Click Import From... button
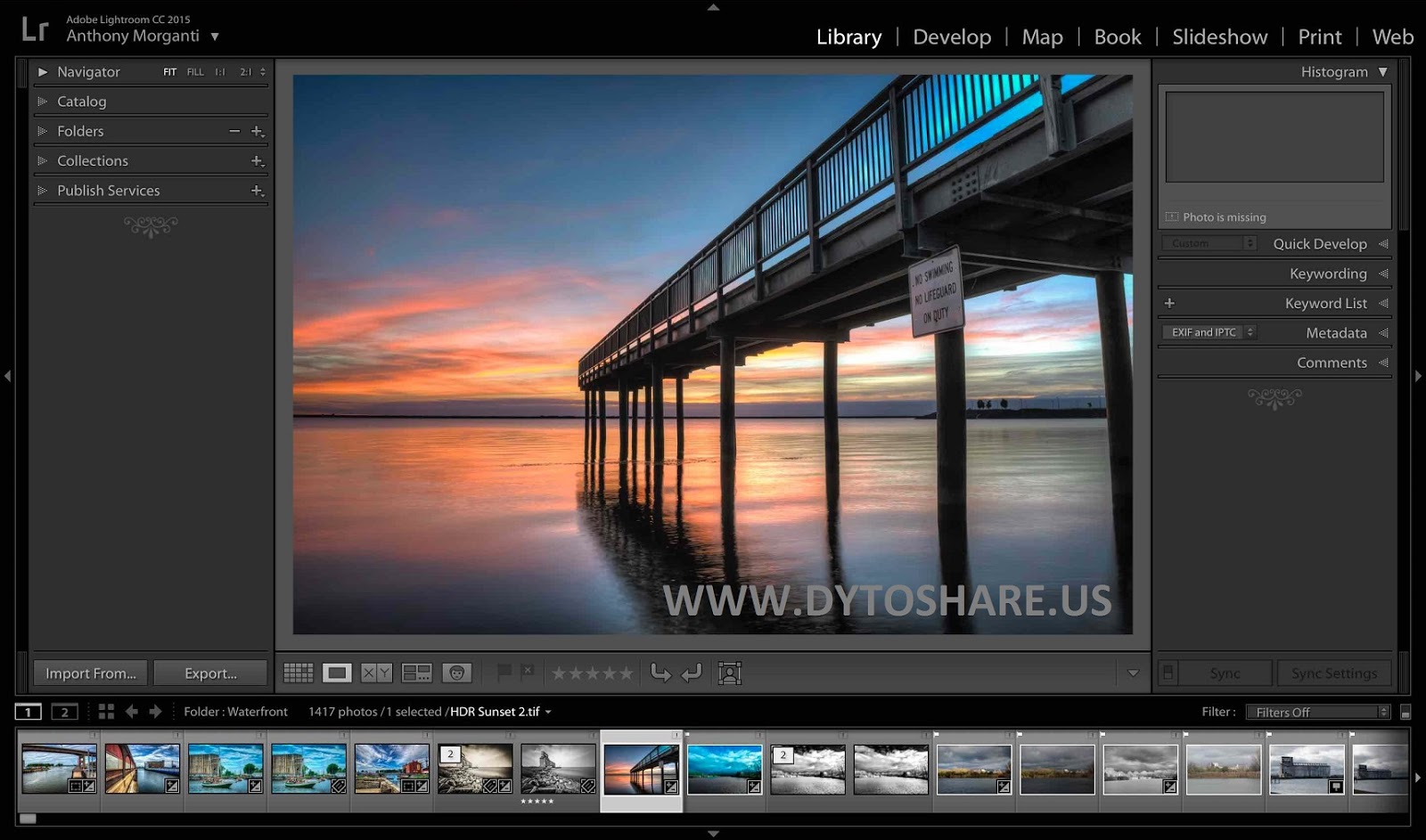The height and width of the screenshot is (840, 1426). coord(91,673)
